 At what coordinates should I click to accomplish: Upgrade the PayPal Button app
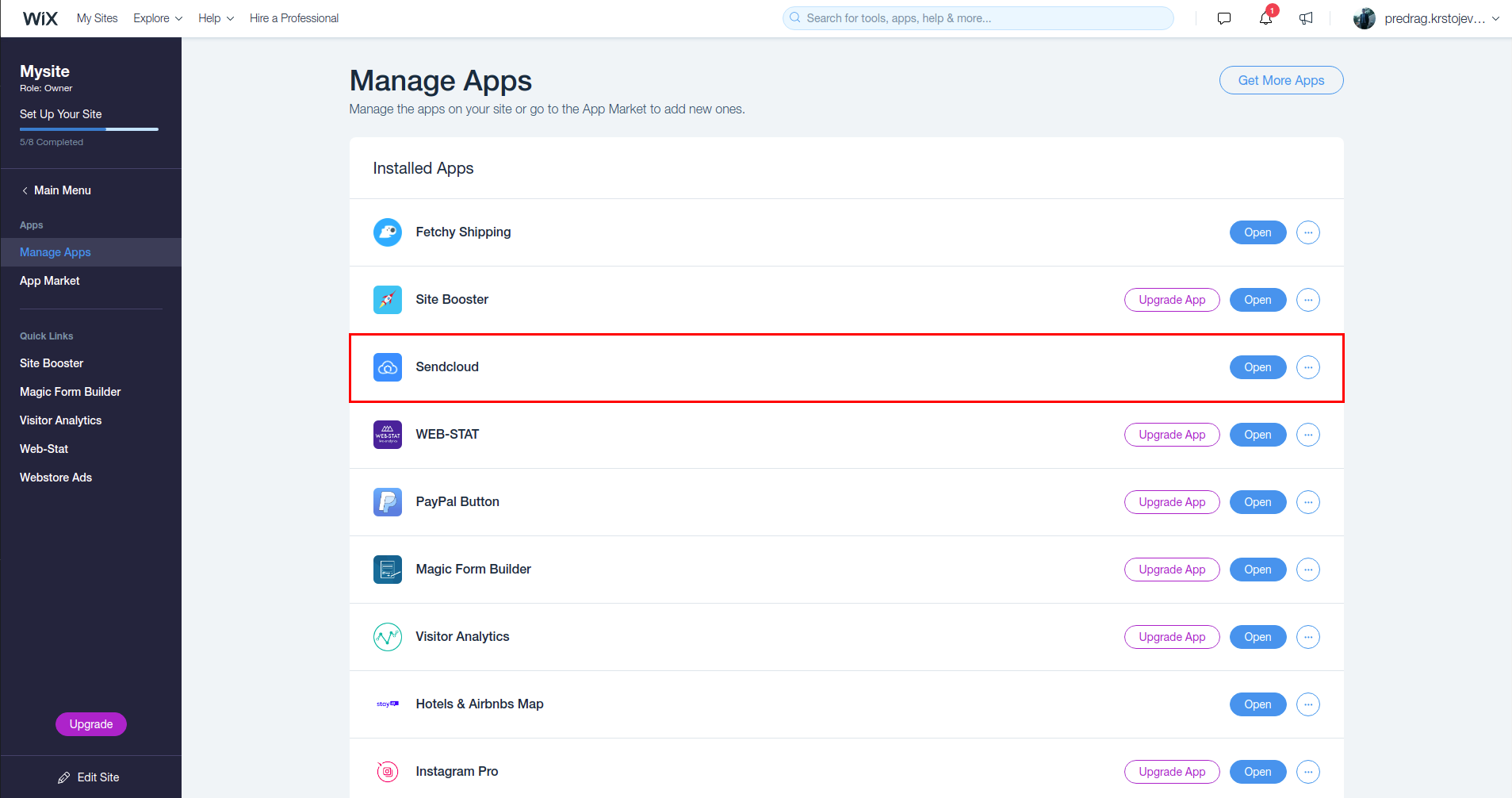click(x=1172, y=502)
